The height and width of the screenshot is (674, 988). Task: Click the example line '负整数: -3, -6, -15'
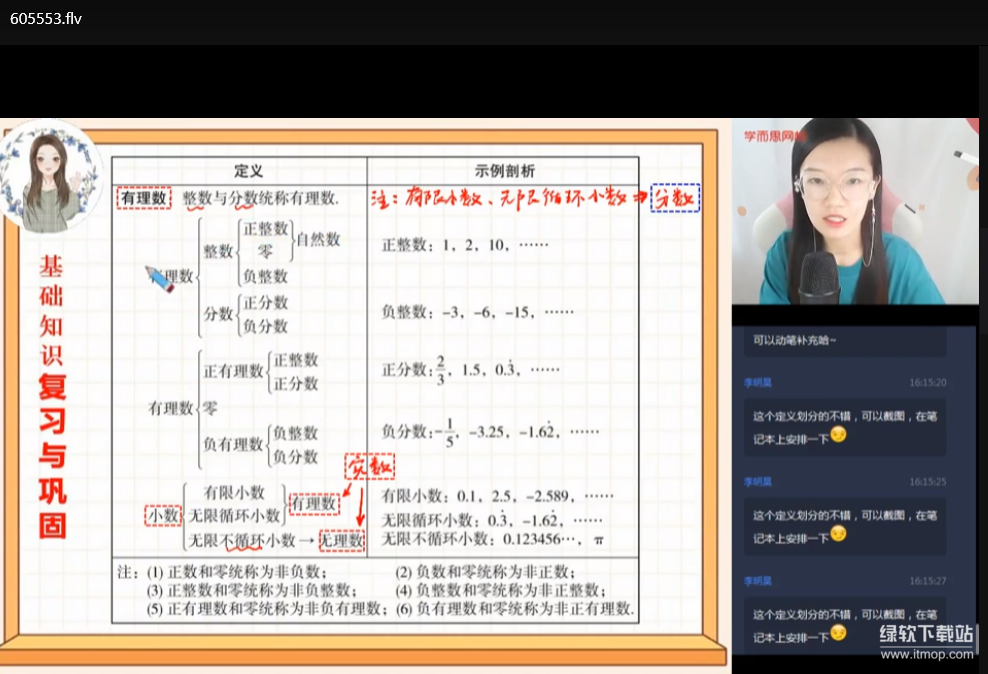pyautogui.click(x=478, y=312)
